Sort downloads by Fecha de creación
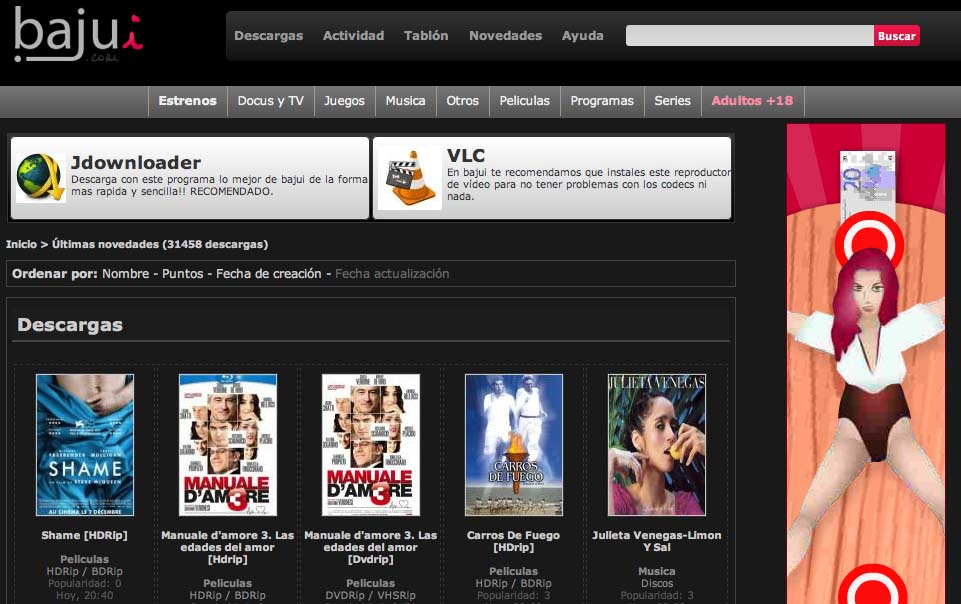 (268, 274)
